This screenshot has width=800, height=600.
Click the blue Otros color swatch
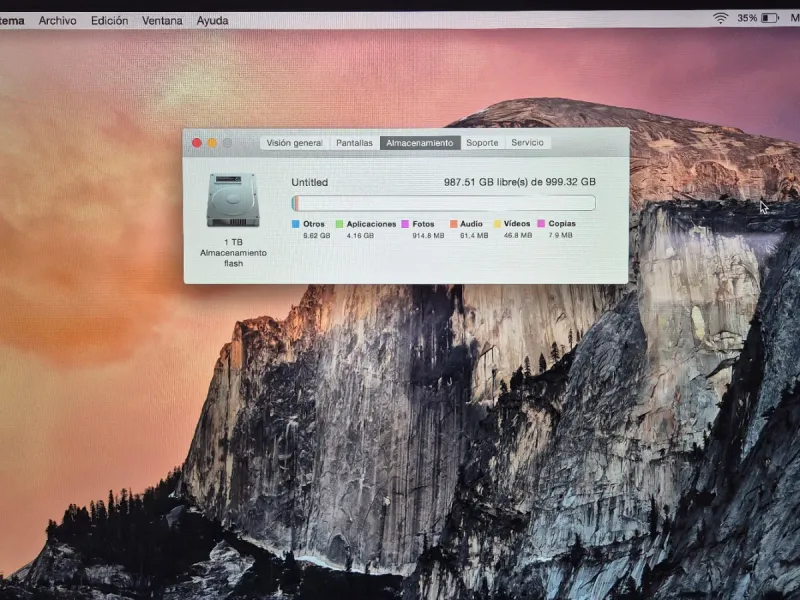tap(295, 224)
